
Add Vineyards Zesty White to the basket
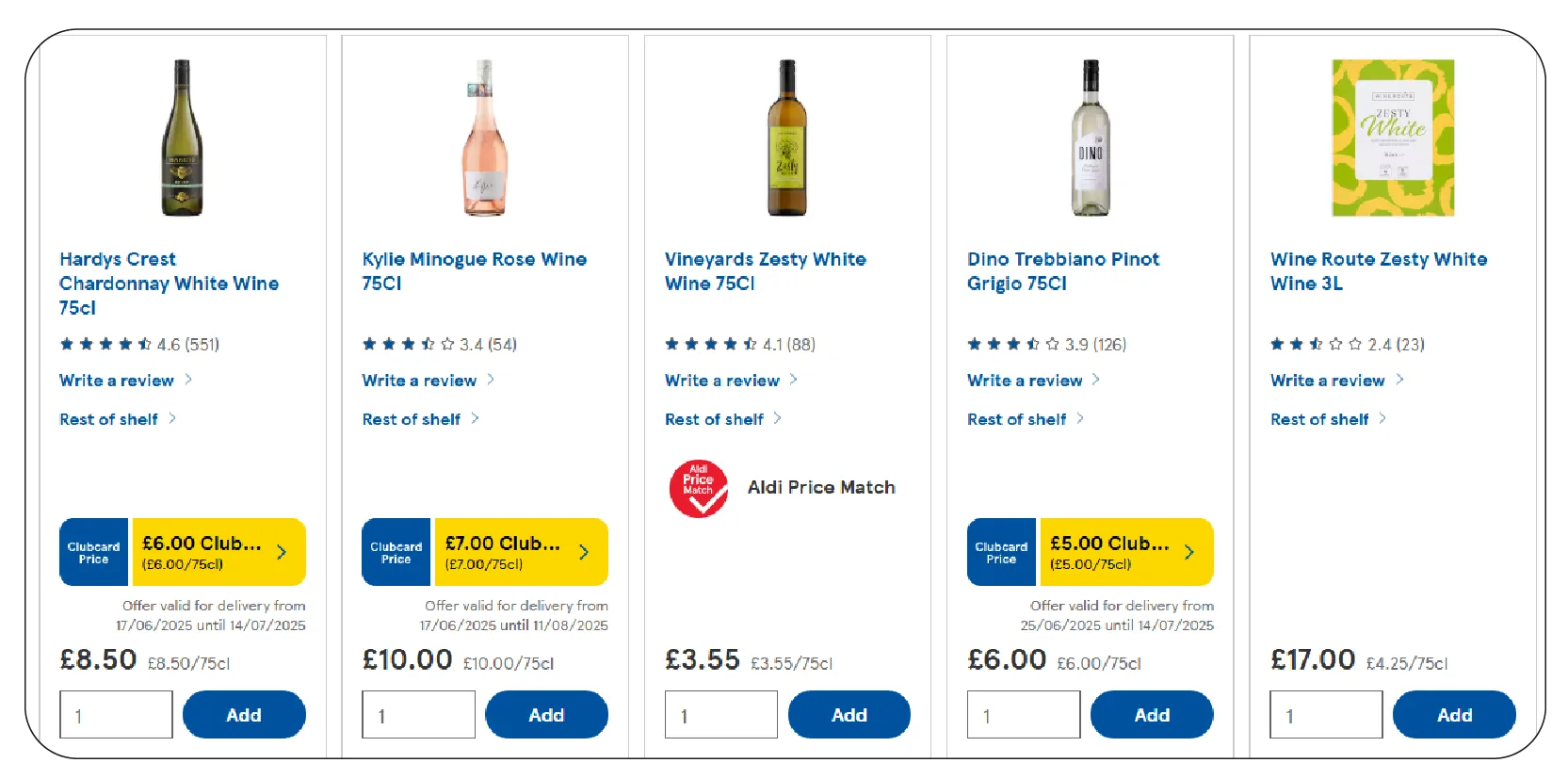tap(849, 714)
